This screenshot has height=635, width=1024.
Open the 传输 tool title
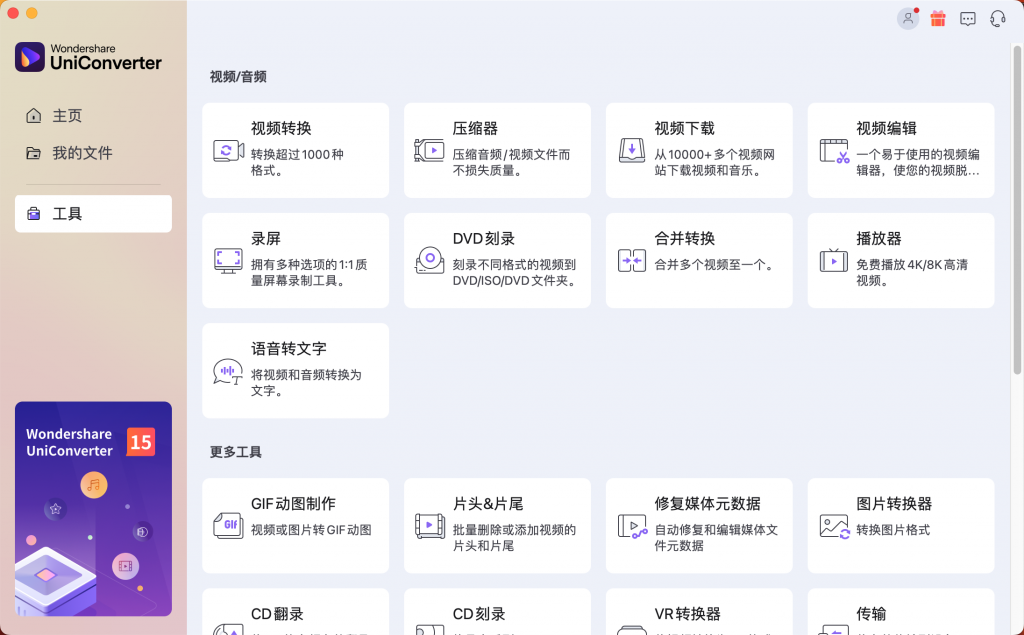[x=871, y=614]
